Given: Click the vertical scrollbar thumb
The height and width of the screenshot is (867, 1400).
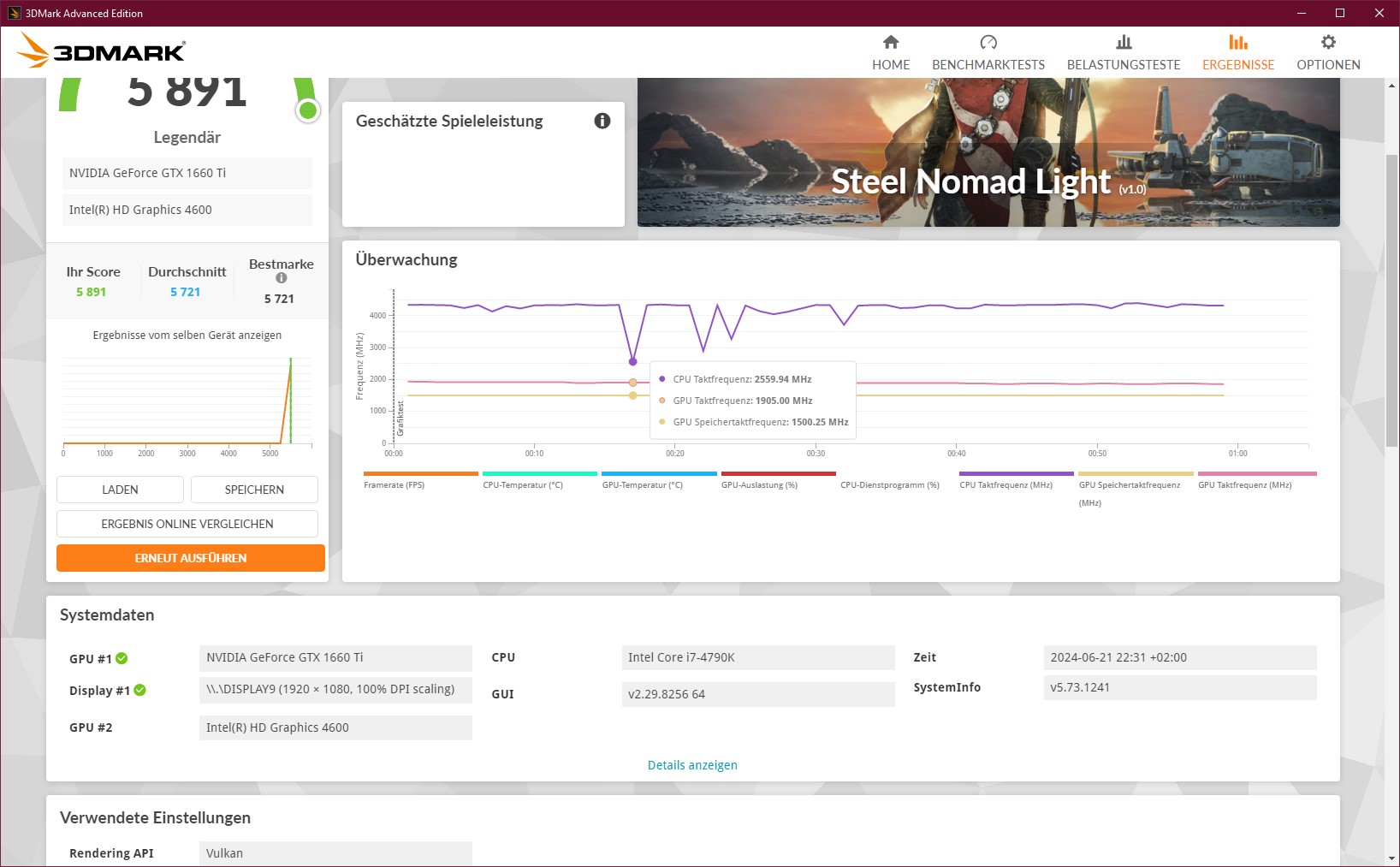Looking at the screenshot, I should point(1391,300).
